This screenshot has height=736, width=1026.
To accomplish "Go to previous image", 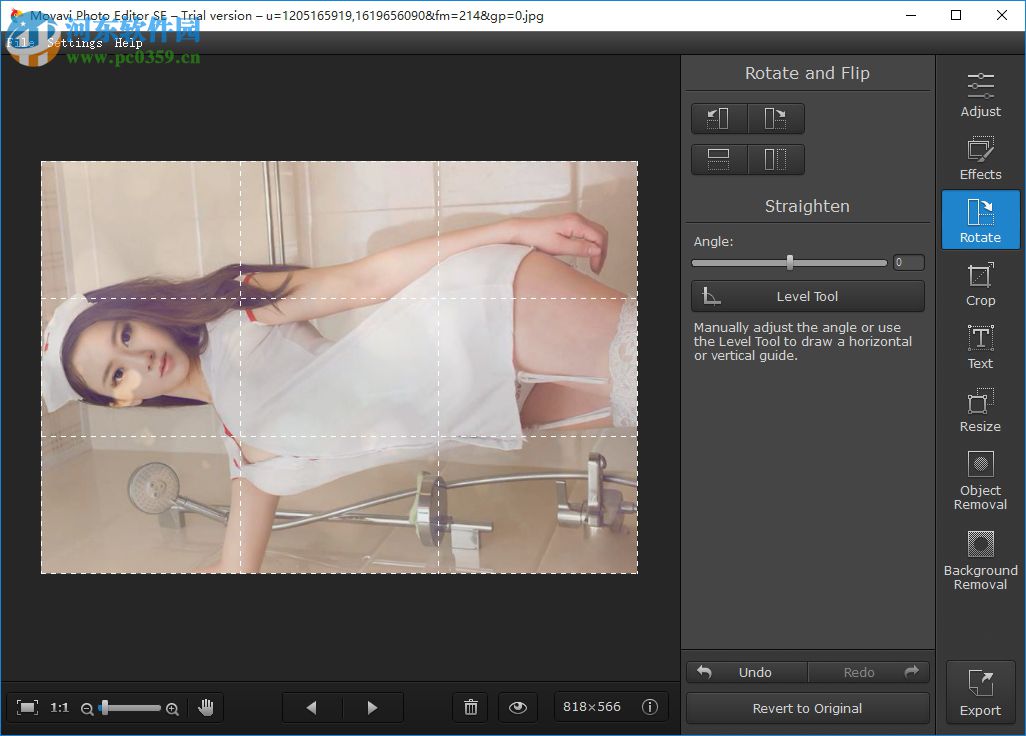I will click(311, 707).
